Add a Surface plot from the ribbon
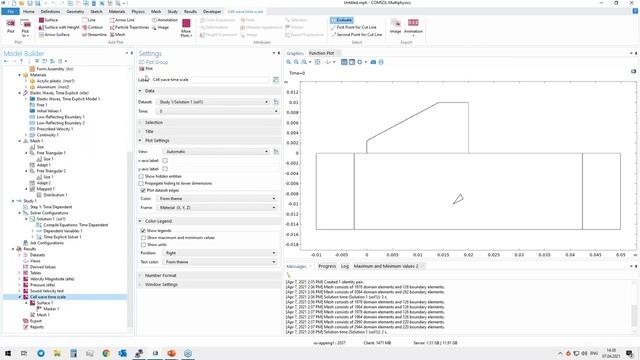 [49, 20]
